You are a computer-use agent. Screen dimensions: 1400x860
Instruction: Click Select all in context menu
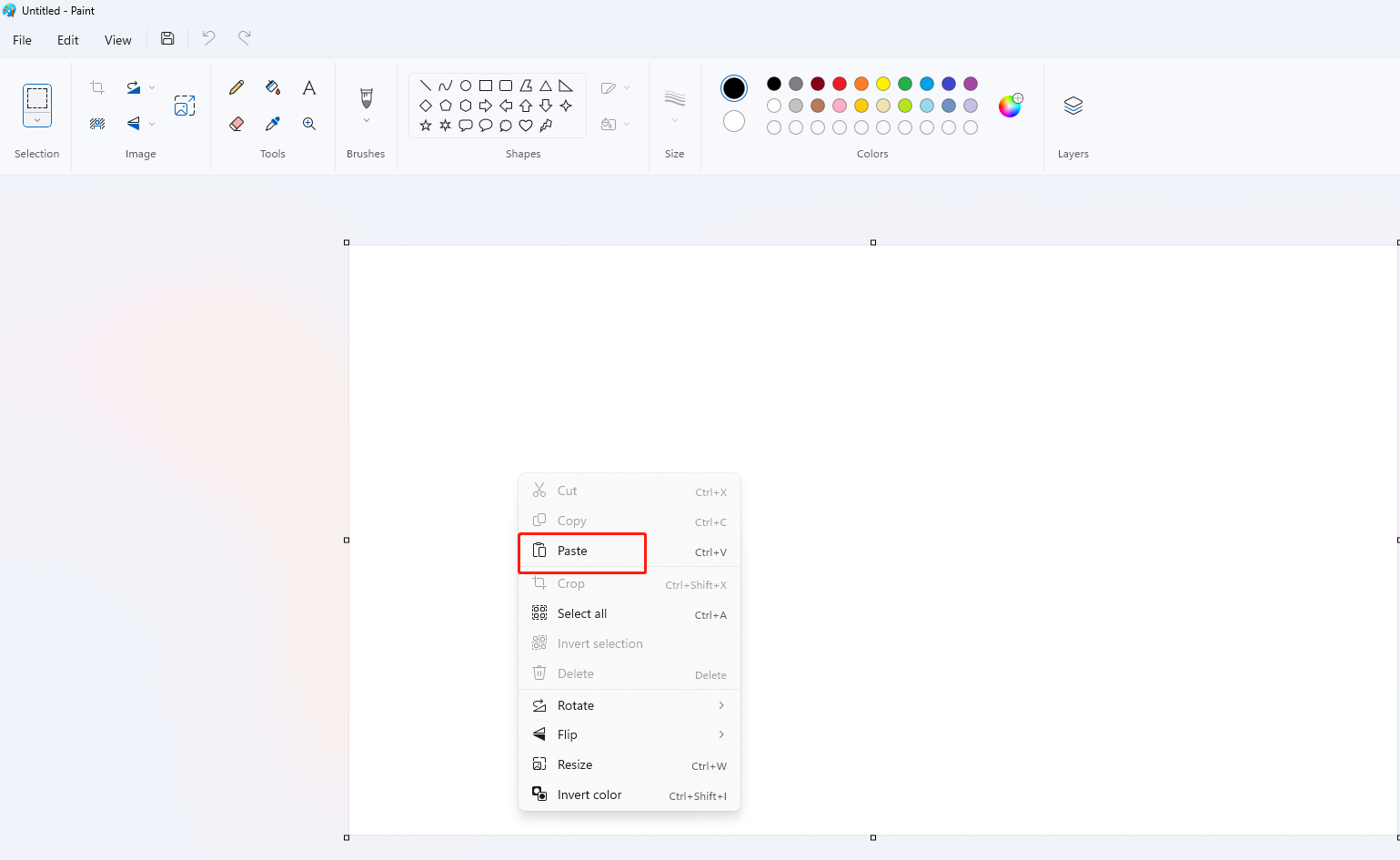coord(582,613)
